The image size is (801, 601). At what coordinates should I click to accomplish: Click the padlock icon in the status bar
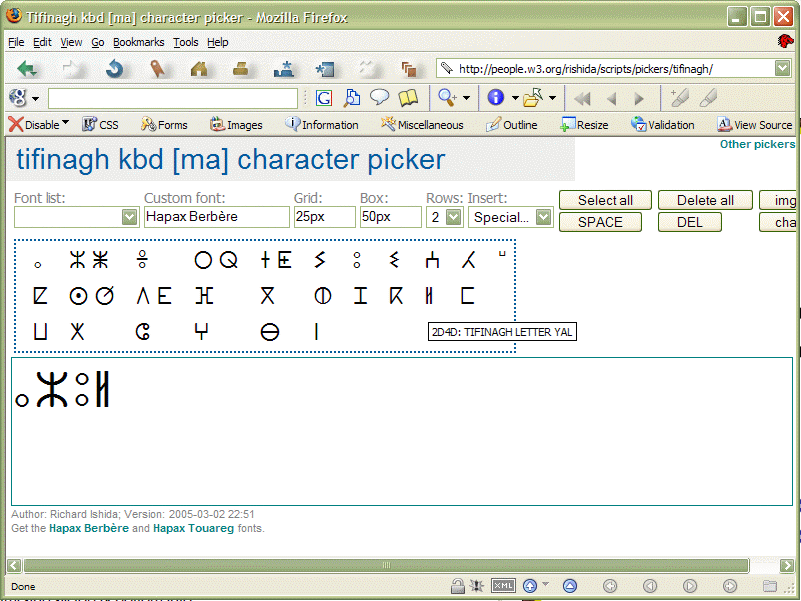457,586
